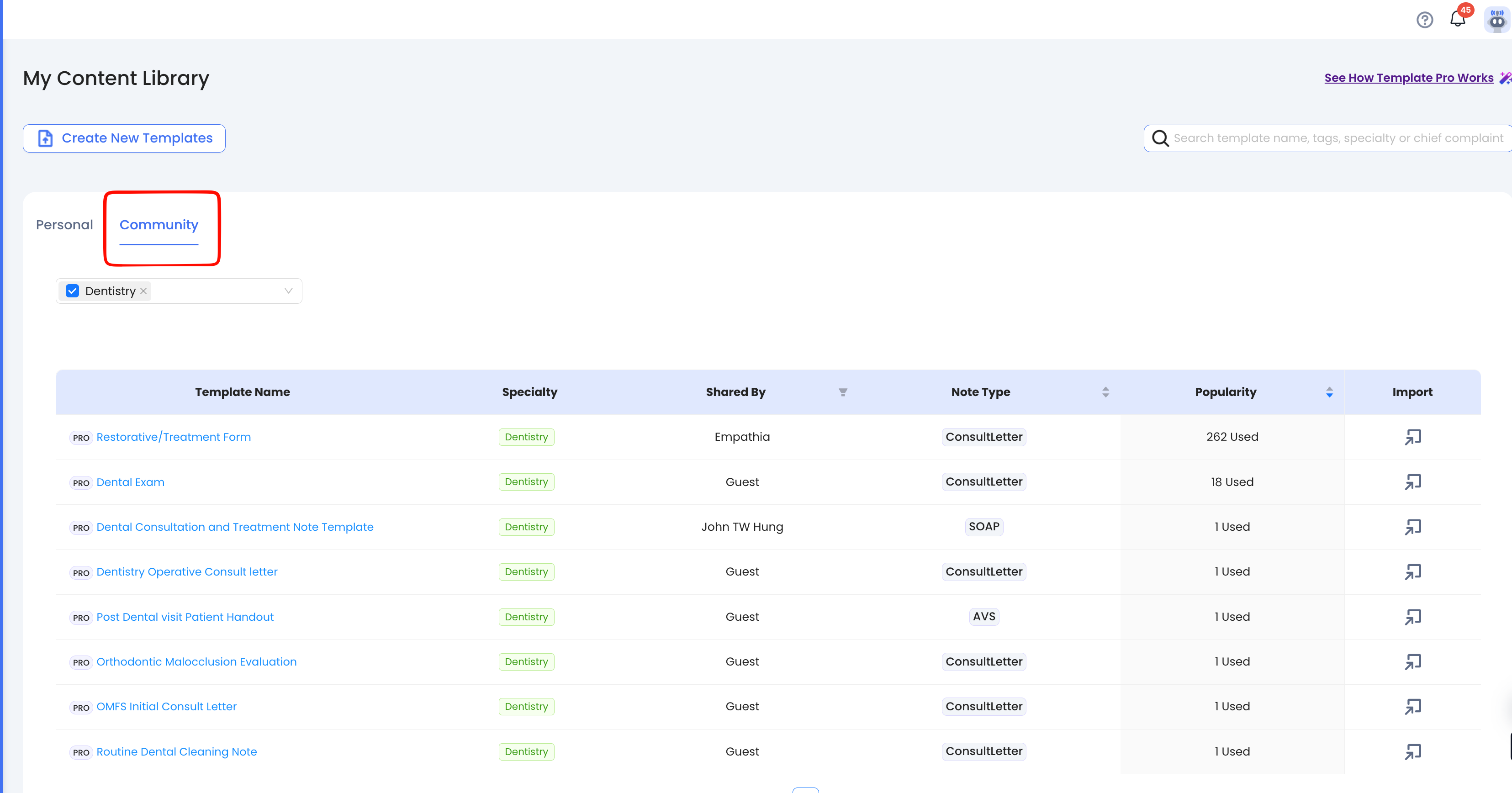Open notifications bell with 45 badge

(x=1458, y=19)
